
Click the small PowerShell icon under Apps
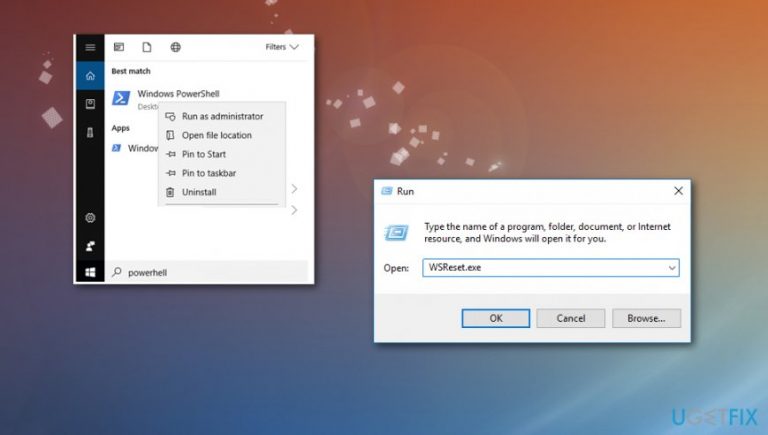117,148
